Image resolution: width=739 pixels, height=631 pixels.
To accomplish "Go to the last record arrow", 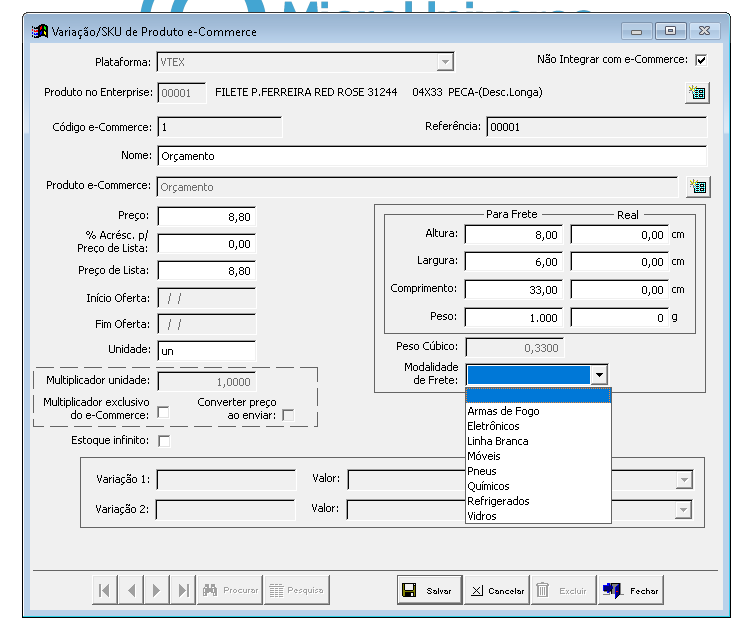I will (183, 590).
